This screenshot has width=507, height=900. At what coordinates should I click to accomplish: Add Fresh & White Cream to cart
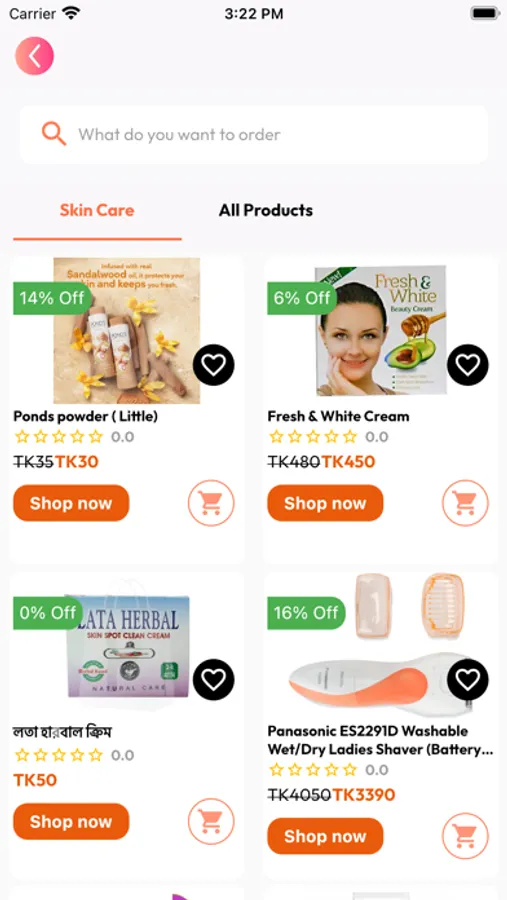tap(465, 503)
